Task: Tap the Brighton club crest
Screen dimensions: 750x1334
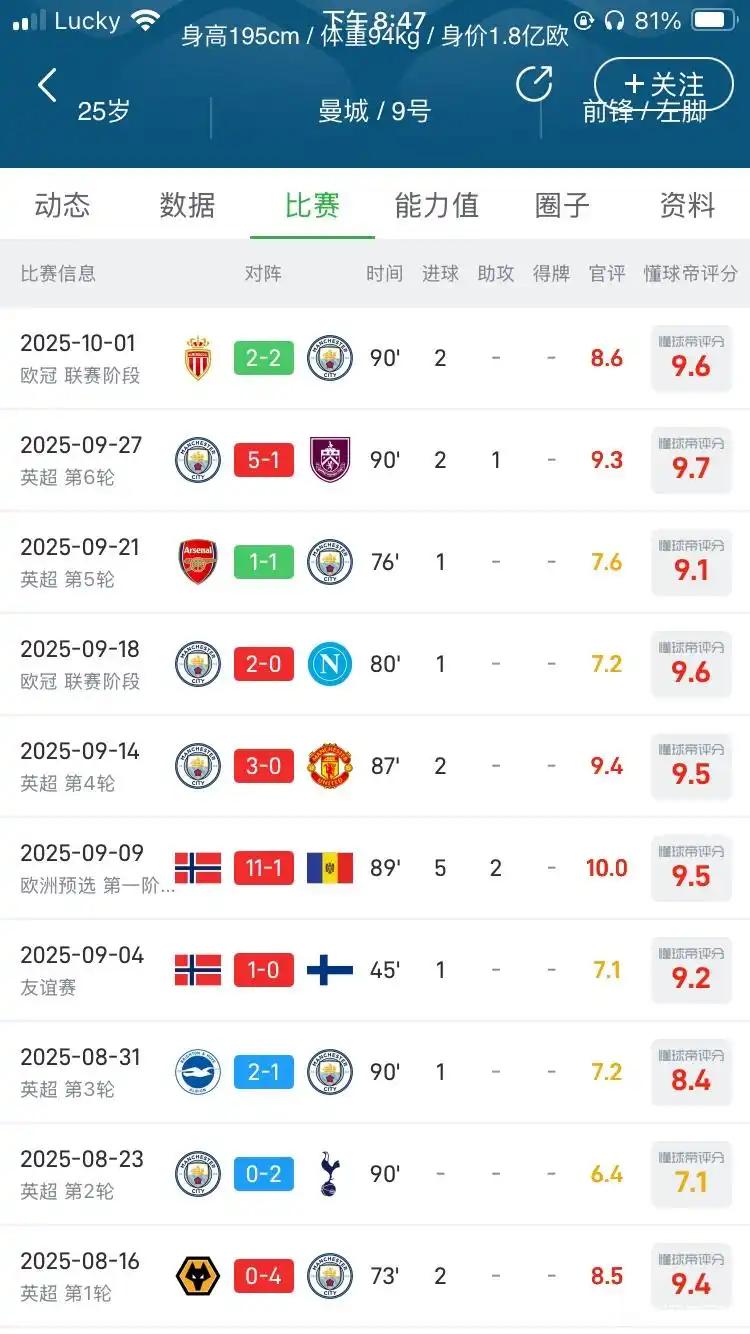Action: click(198, 1072)
